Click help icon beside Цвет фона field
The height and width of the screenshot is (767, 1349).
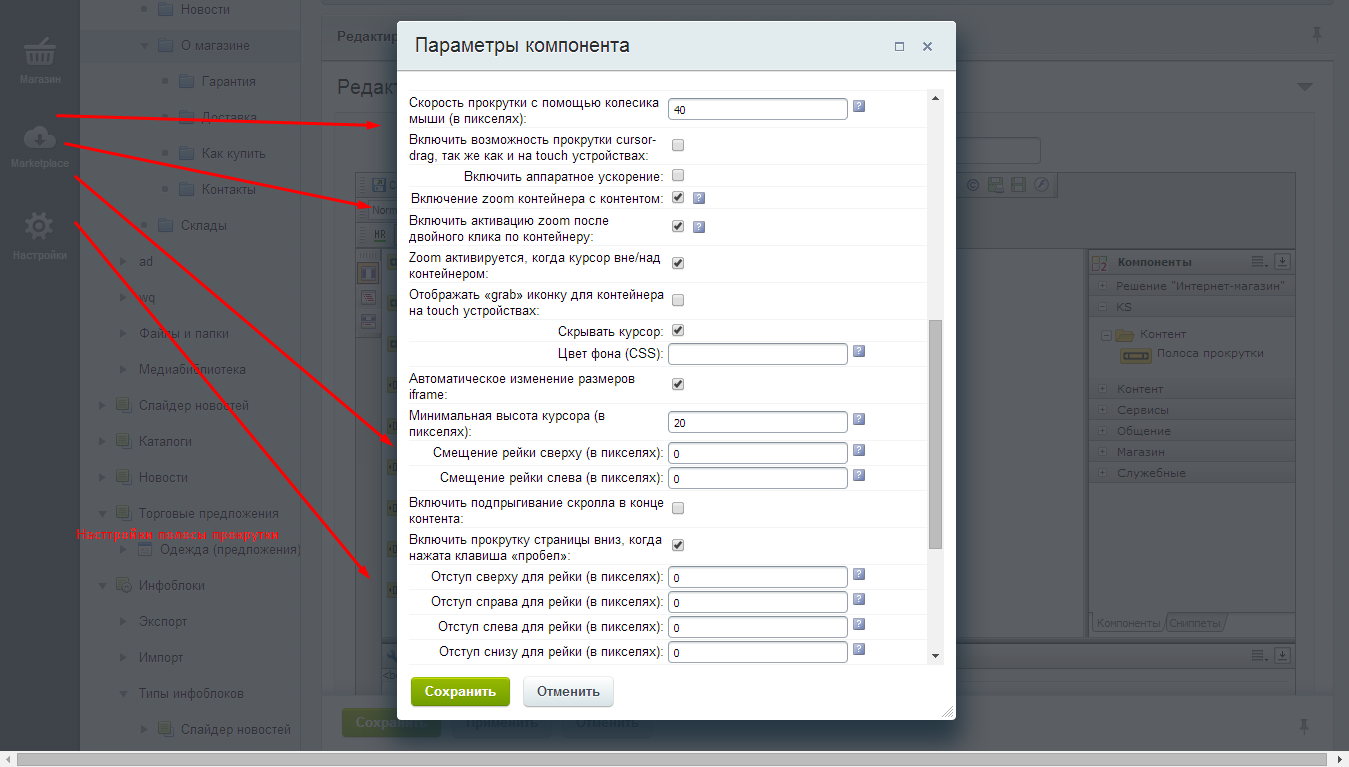pyautogui.click(x=858, y=352)
